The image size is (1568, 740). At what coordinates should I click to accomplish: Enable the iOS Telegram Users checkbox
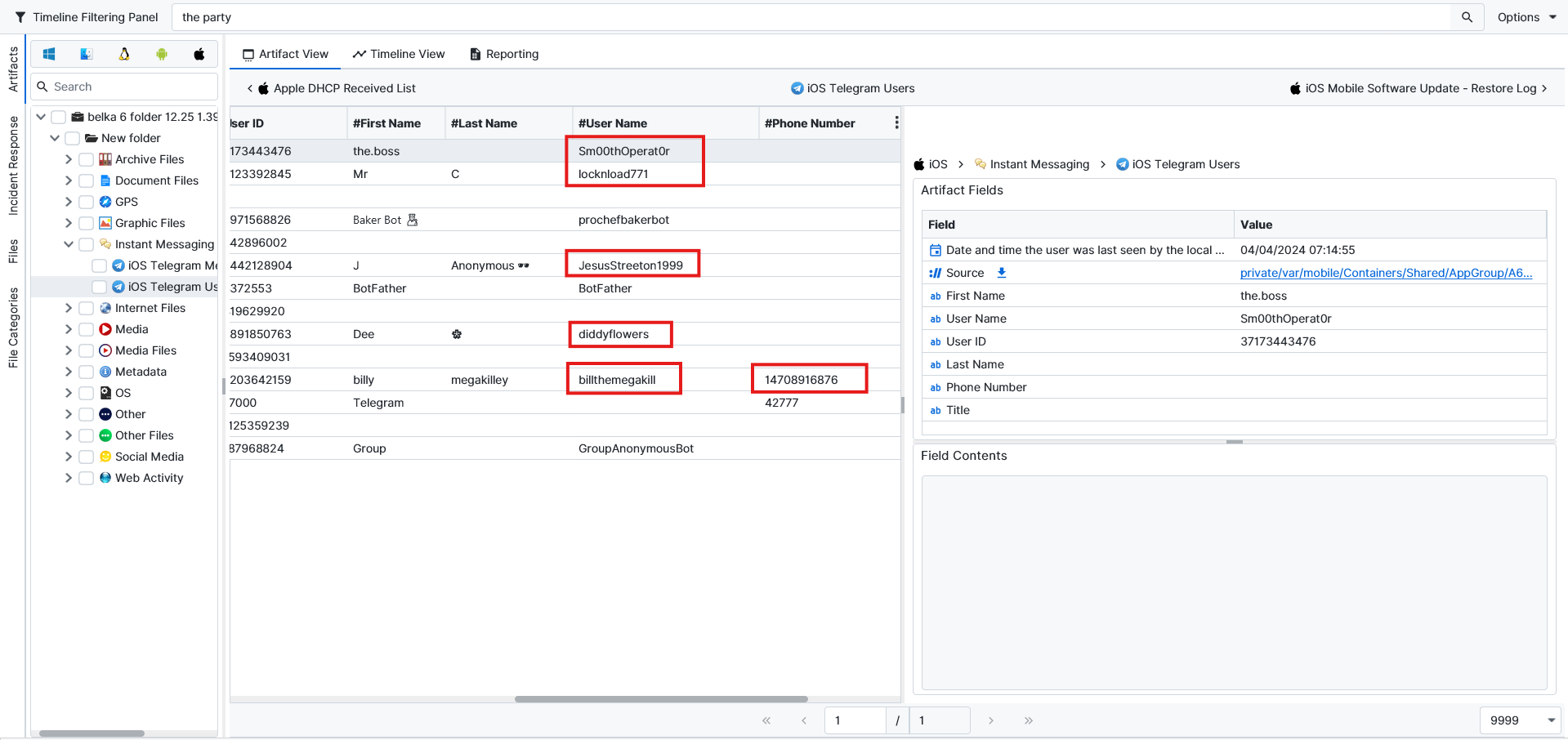(x=99, y=287)
